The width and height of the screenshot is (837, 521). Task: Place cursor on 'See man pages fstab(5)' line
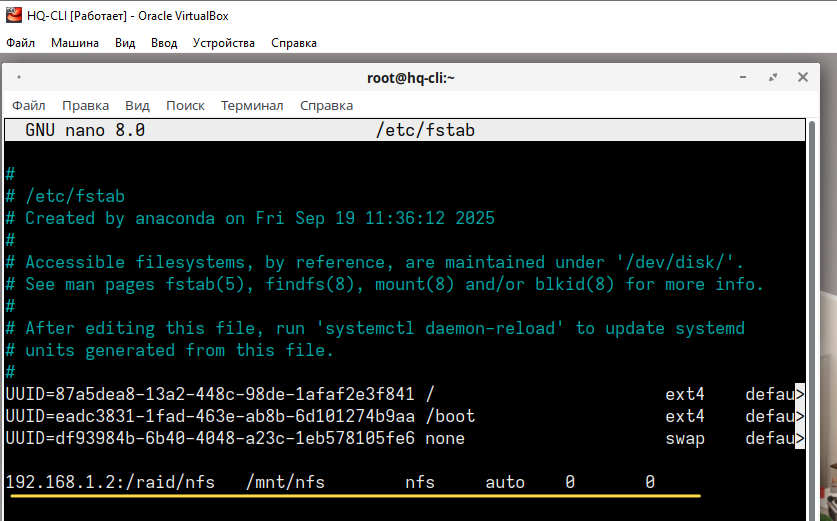pyautogui.click(x=385, y=284)
